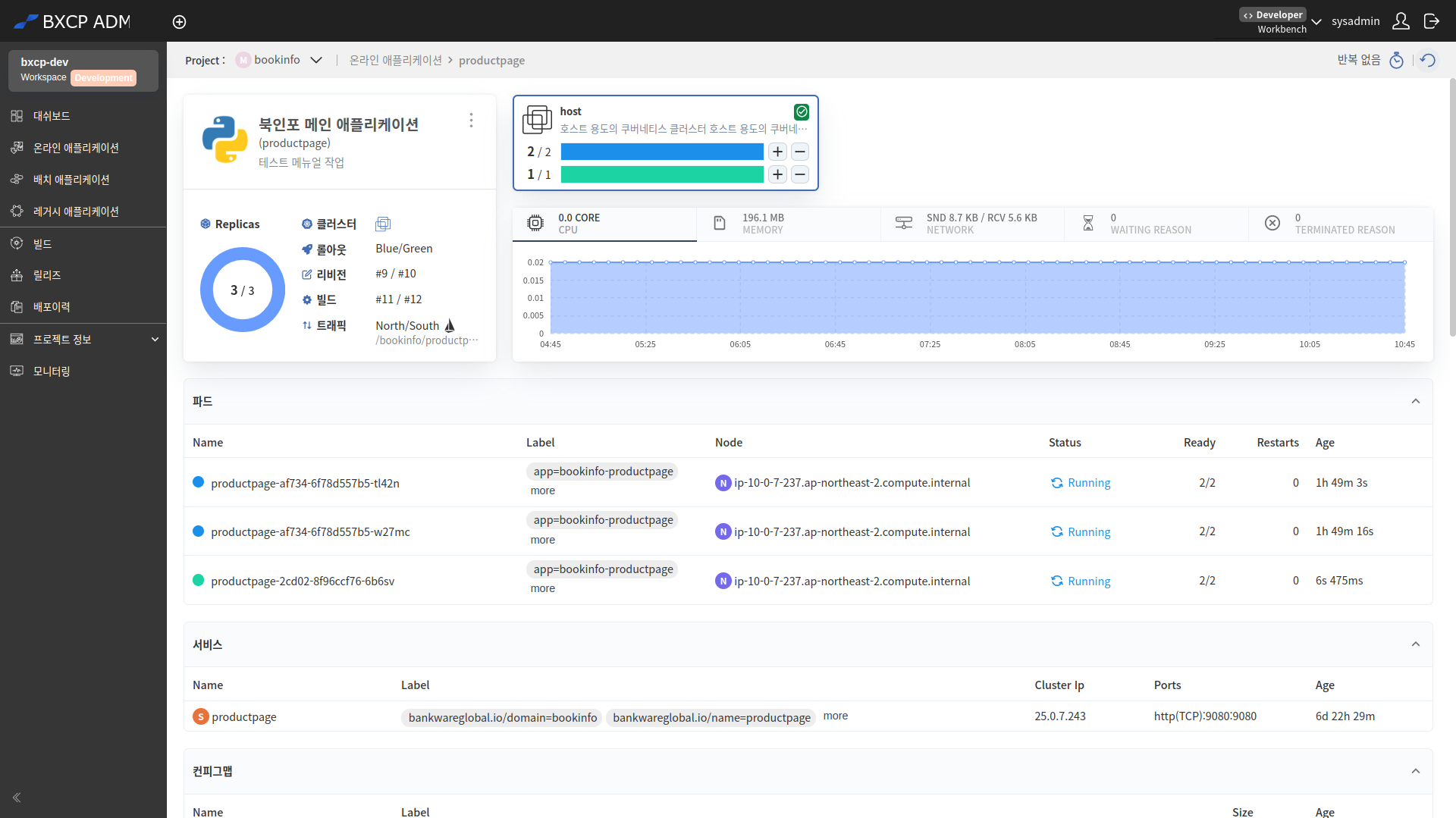Click the add plus icon in top bar
The width and height of the screenshot is (1456, 818).
tap(179, 22)
